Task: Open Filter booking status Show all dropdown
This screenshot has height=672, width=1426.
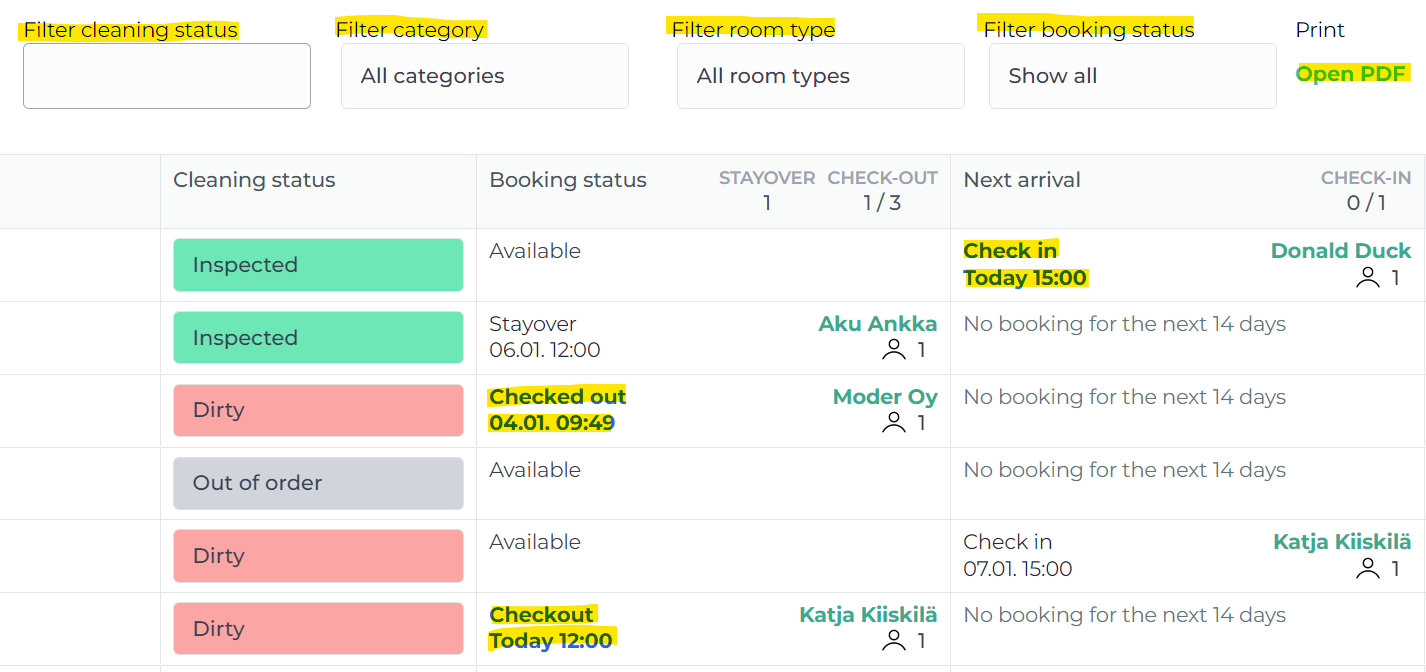Action: (x=1132, y=76)
